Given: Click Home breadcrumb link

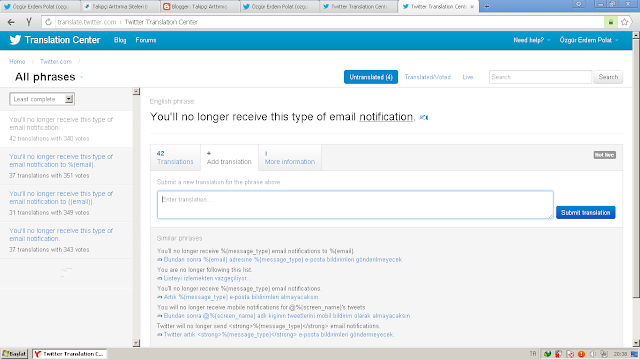Looking at the screenshot, I should pos(17,62).
